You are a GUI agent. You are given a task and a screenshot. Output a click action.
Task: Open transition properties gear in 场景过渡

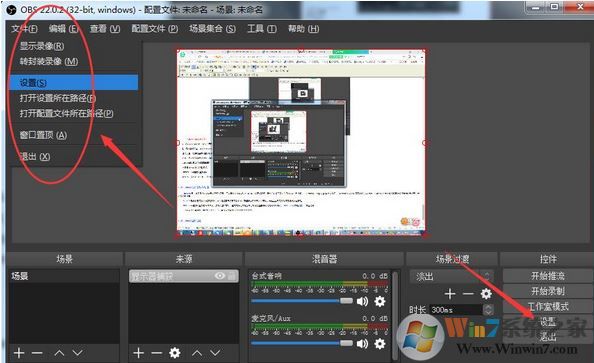click(486, 294)
